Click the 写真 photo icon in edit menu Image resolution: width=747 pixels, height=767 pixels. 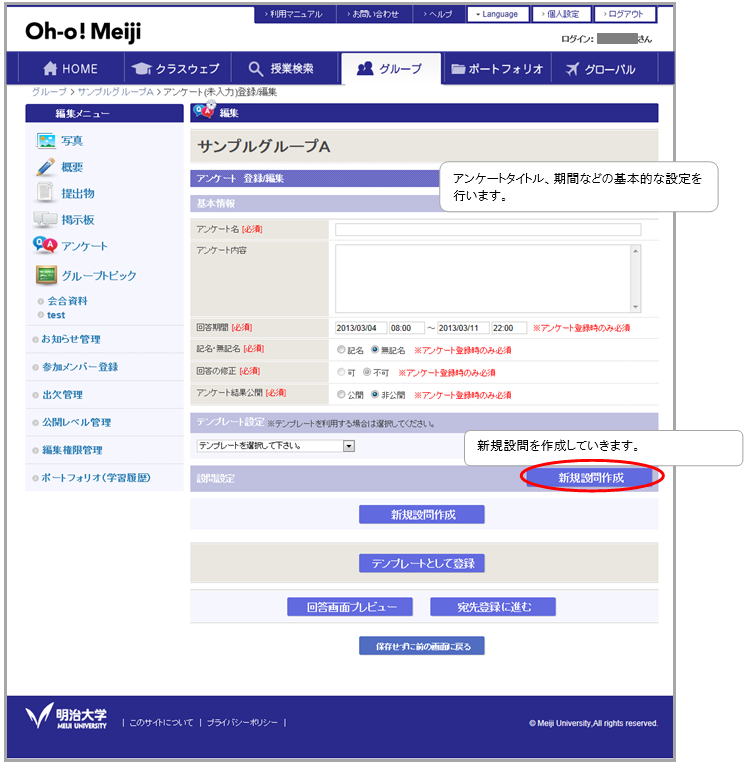[x=46, y=141]
